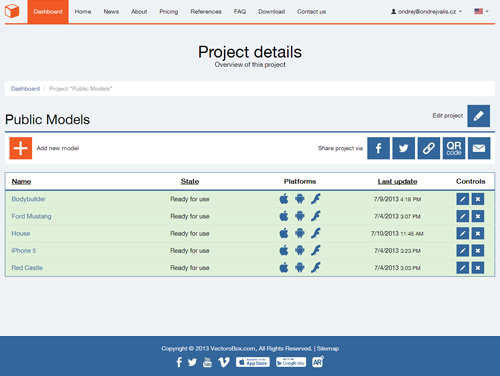Open the Pricing menu item
This screenshot has width=500, height=376.
click(169, 12)
